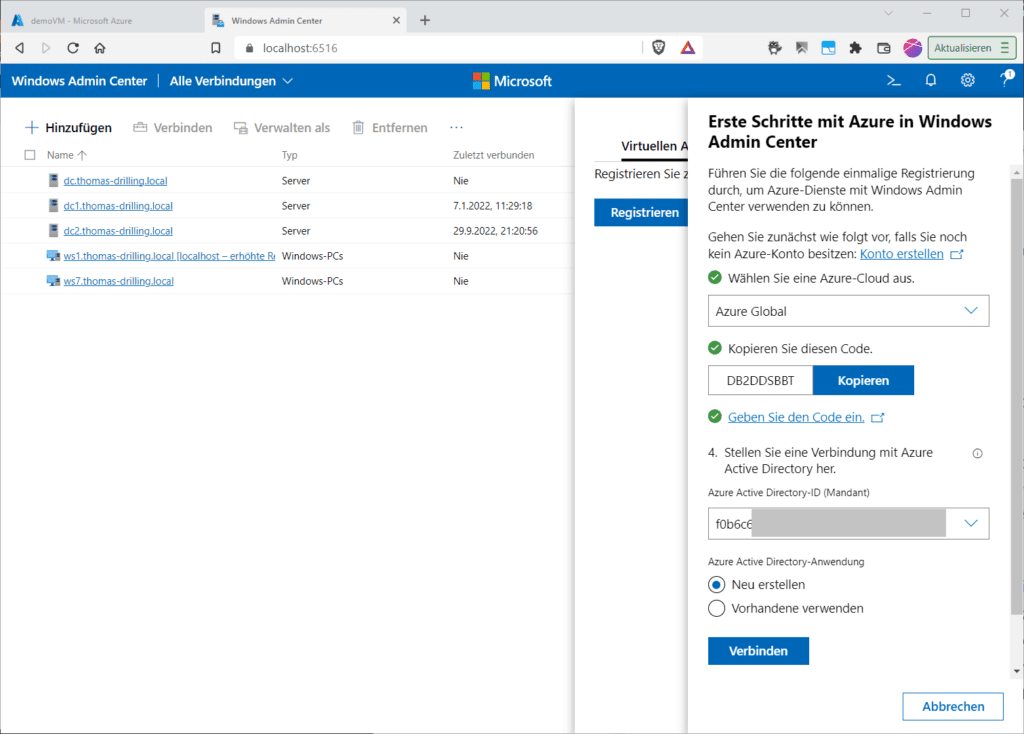Click the Registrieren button
The width and height of the screenshot is (1024, 734).
[x=641, y=212]
